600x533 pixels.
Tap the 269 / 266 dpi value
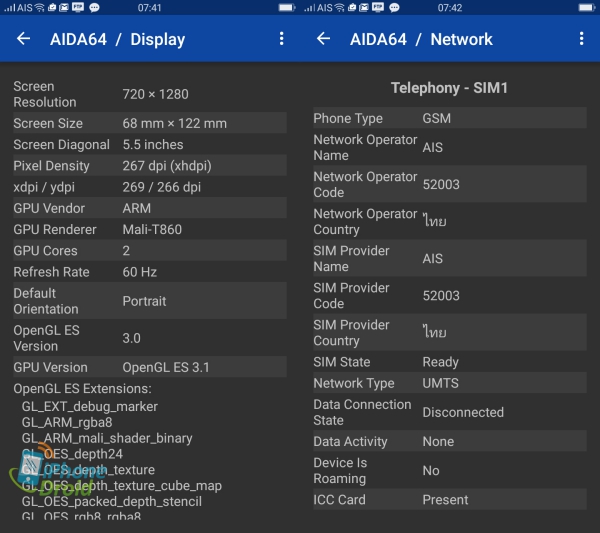coord(161,187)
